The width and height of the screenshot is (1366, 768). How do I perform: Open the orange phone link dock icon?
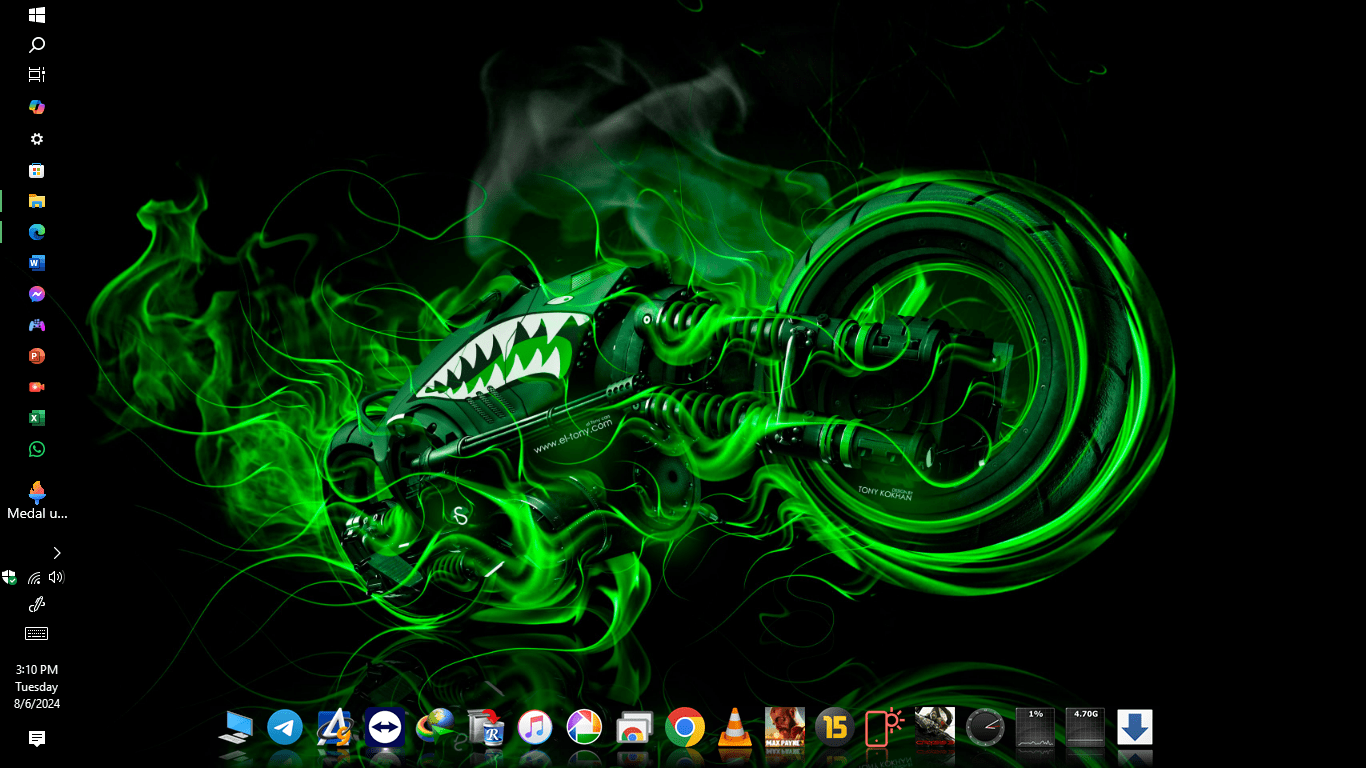(x=884, y=727)
